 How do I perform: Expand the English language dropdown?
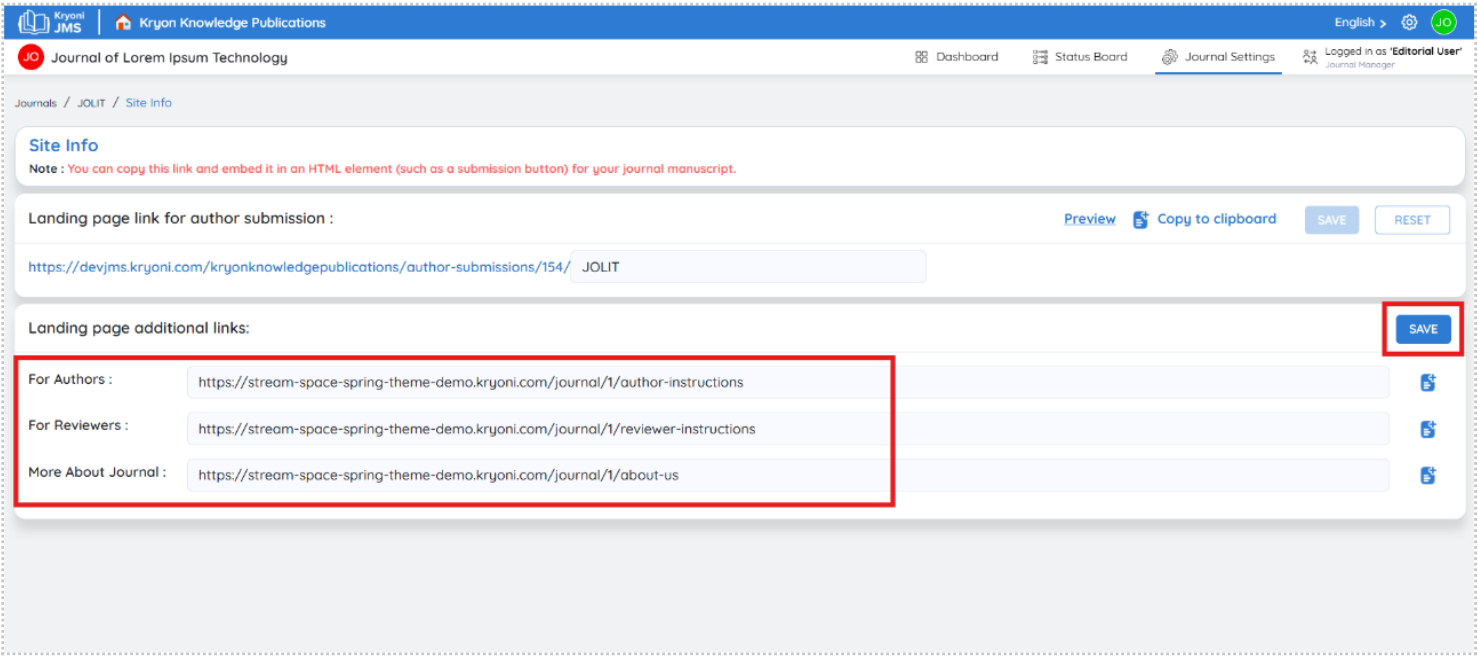pyautogui.click(x=1360, y=22)
